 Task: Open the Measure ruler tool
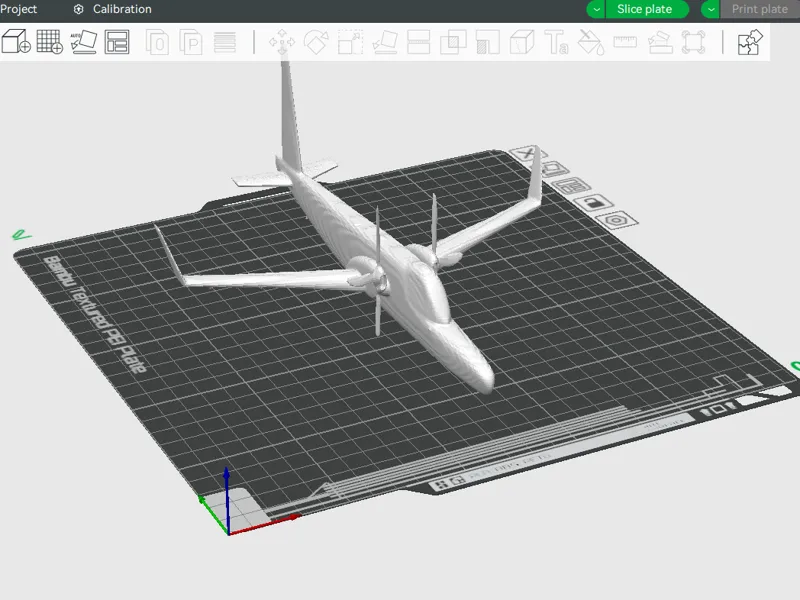pos(625,42)
